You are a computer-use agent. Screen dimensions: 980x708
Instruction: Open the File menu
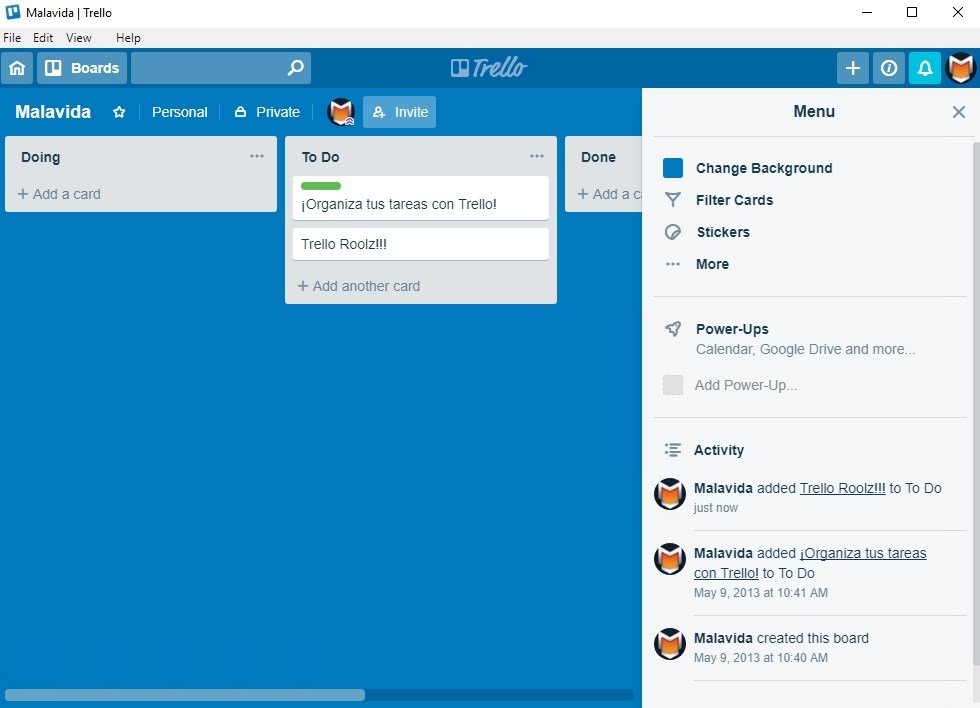[12, 37]
